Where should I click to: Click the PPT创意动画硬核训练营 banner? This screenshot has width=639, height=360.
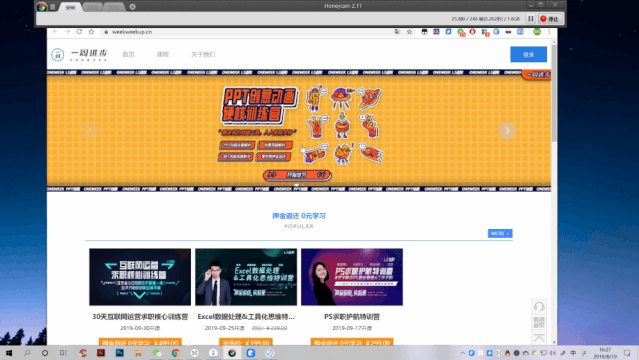coord(299,130)
